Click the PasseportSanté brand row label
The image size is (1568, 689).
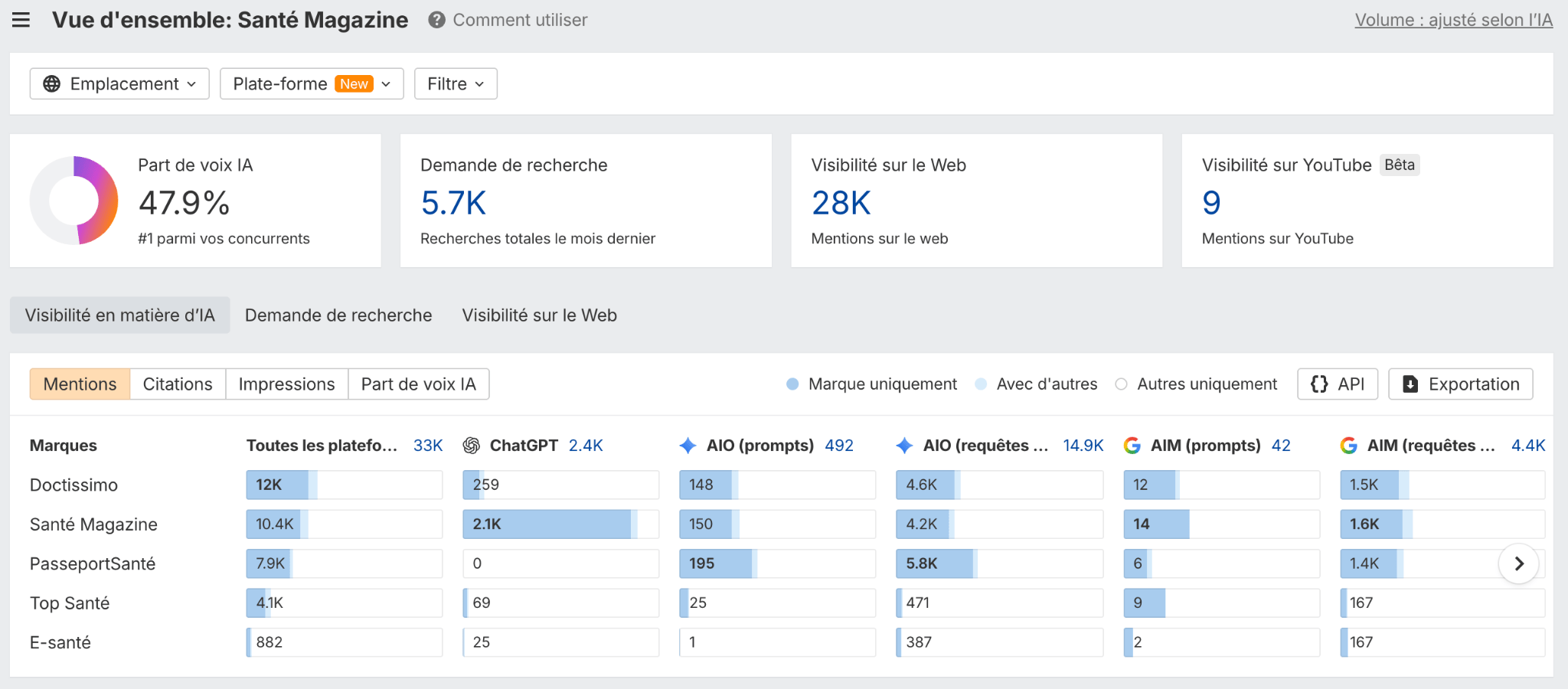(x=93, y=563)
